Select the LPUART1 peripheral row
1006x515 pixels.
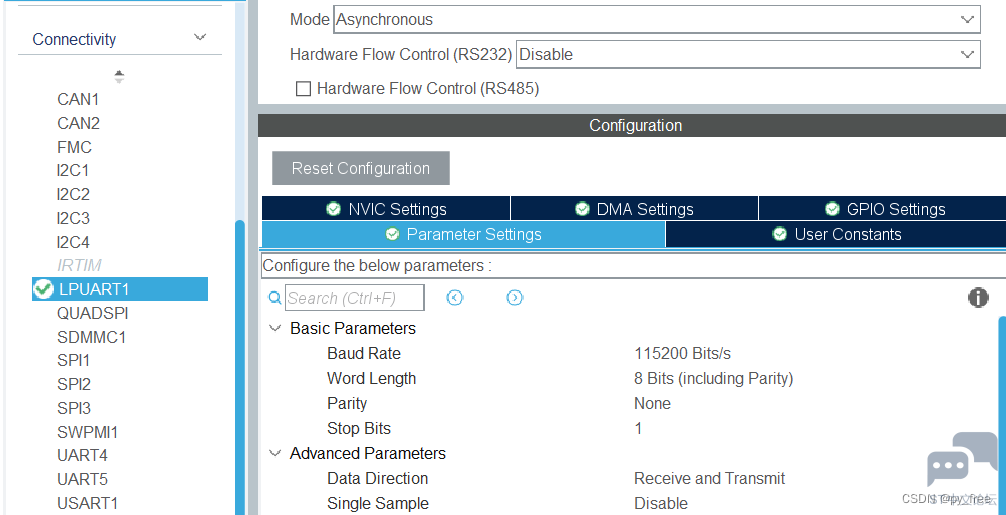coord(120,289)
